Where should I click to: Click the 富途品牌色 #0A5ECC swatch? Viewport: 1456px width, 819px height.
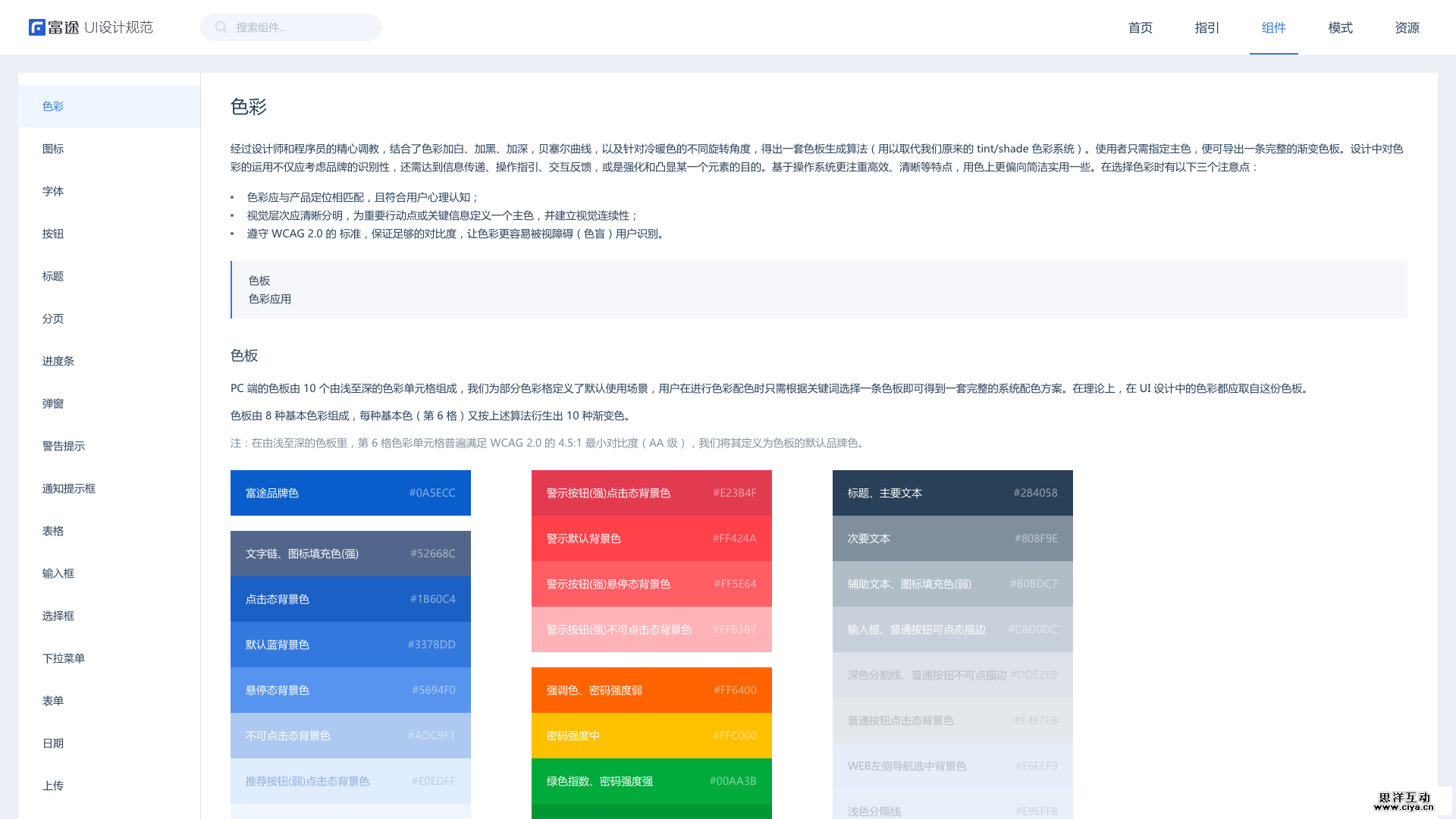[x=350, y=493]
